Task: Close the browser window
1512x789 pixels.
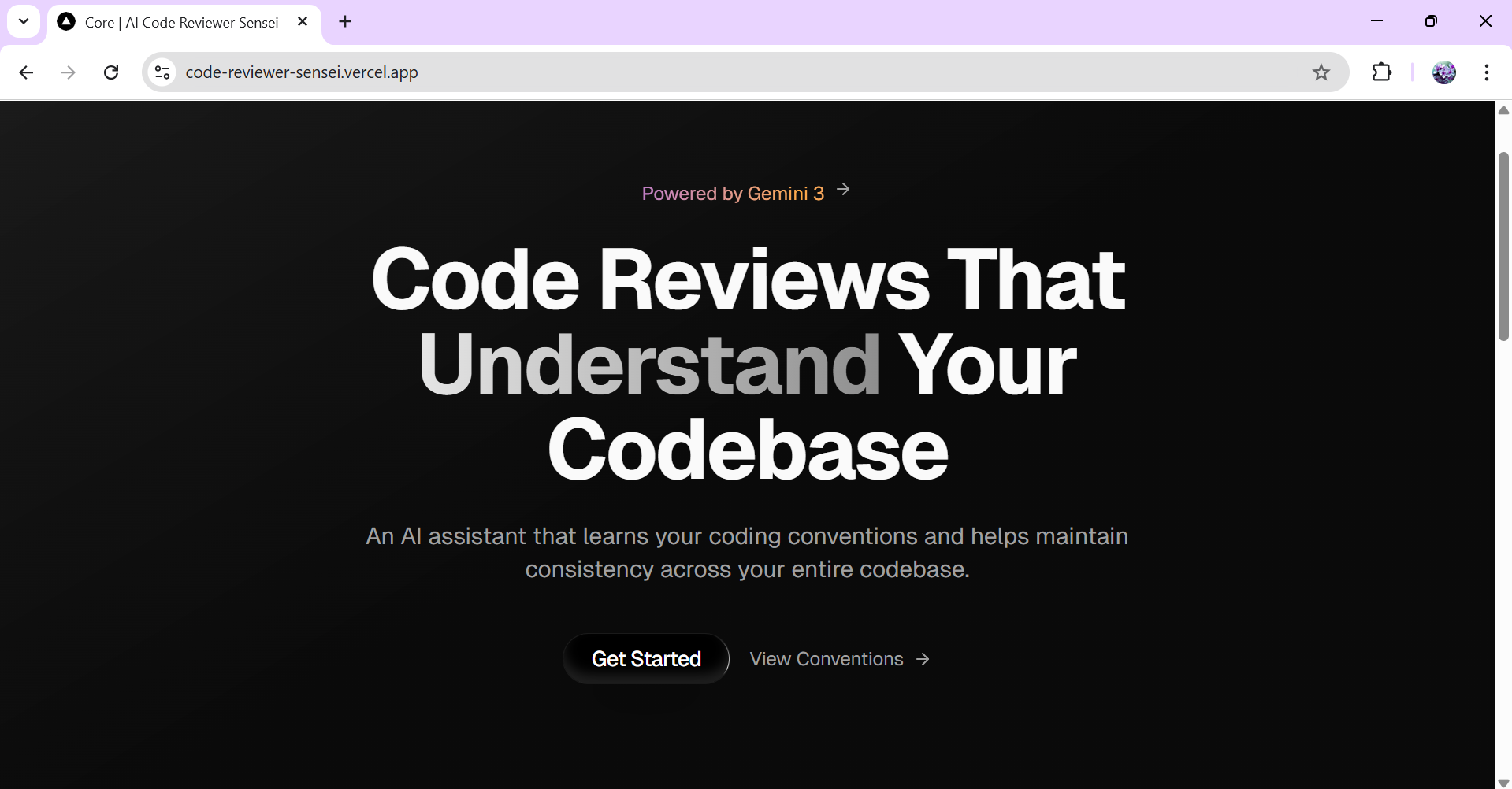Action: tap(1485, 21)
